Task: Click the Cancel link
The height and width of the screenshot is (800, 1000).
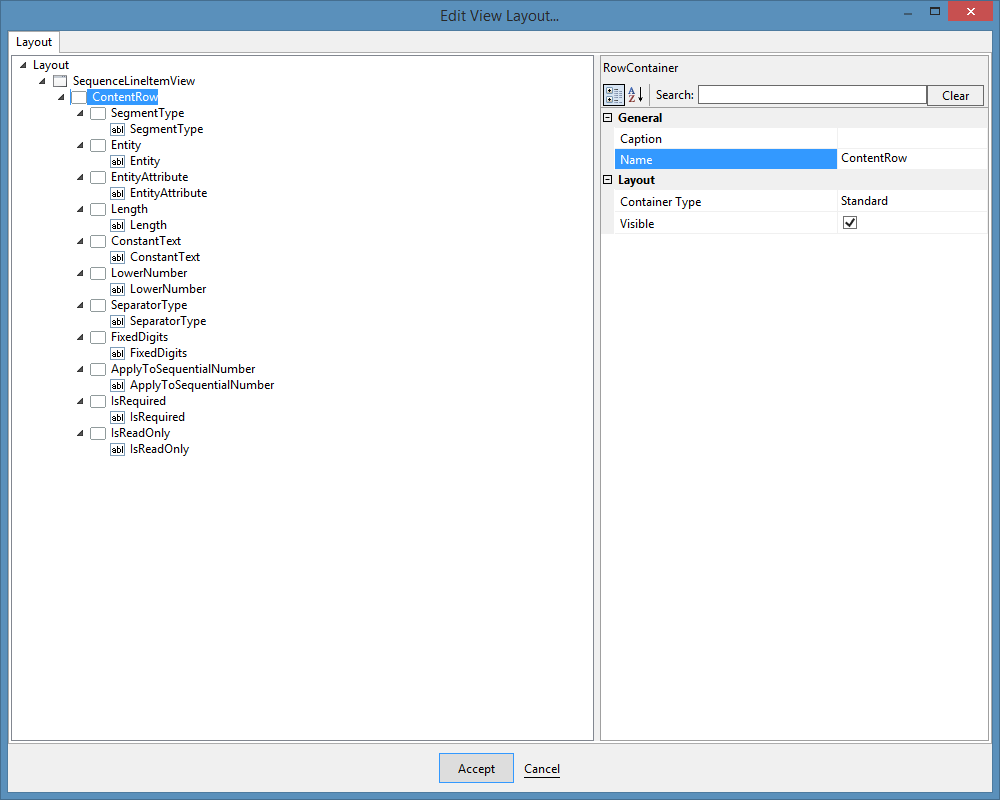Action: click(542, 769)
